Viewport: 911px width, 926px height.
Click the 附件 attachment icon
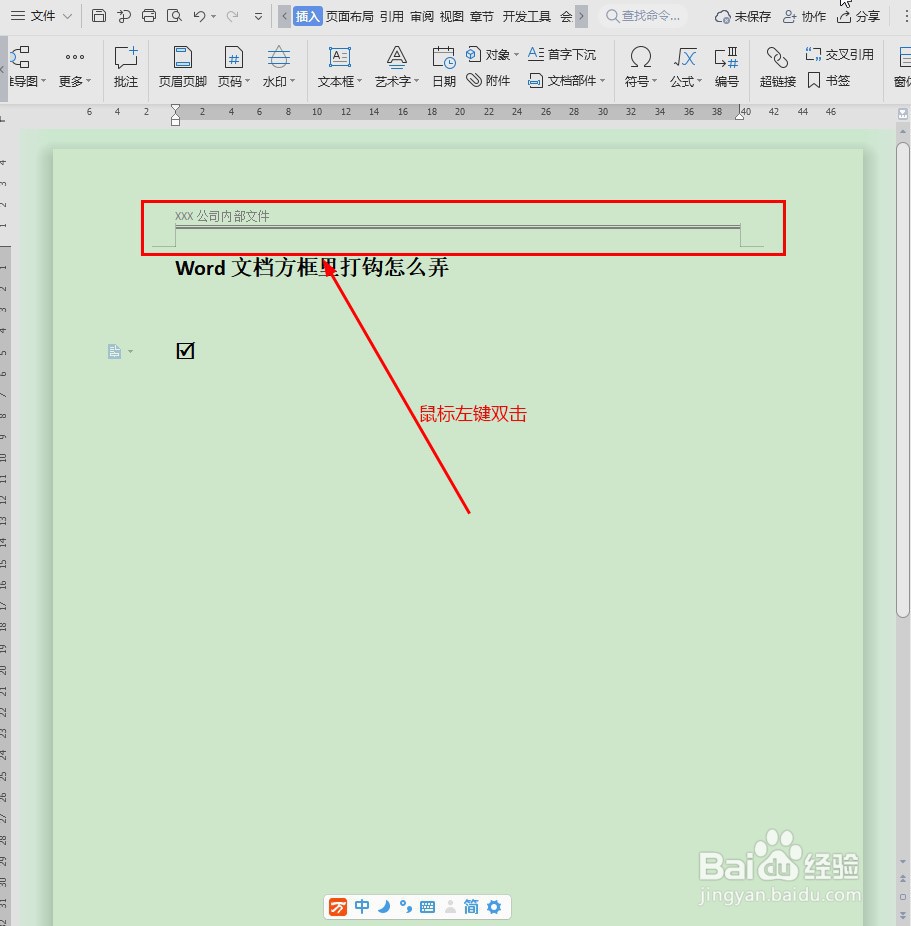point(488,80)
